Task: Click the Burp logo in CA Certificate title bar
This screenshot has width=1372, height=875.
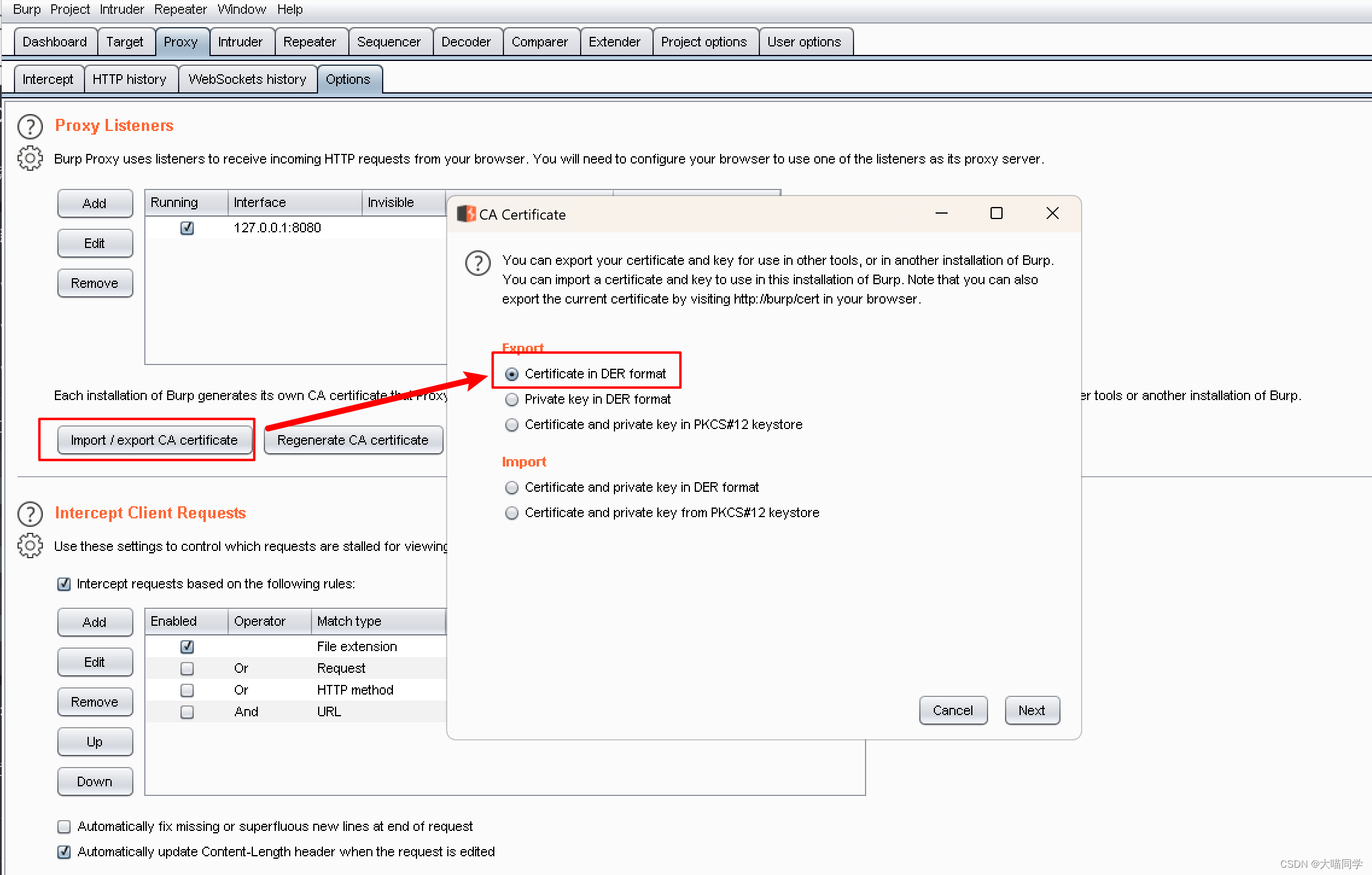Action: click(466, 214)
